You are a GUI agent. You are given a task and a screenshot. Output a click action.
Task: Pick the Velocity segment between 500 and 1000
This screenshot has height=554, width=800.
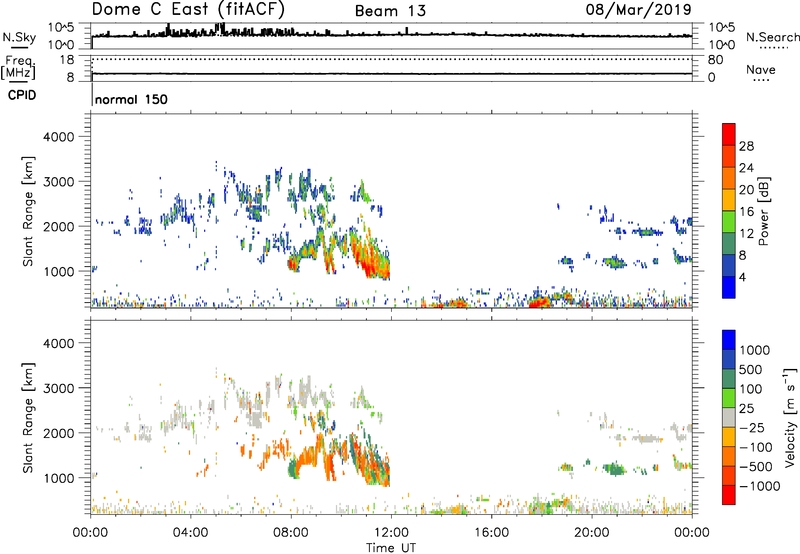(x=729, y=359)
